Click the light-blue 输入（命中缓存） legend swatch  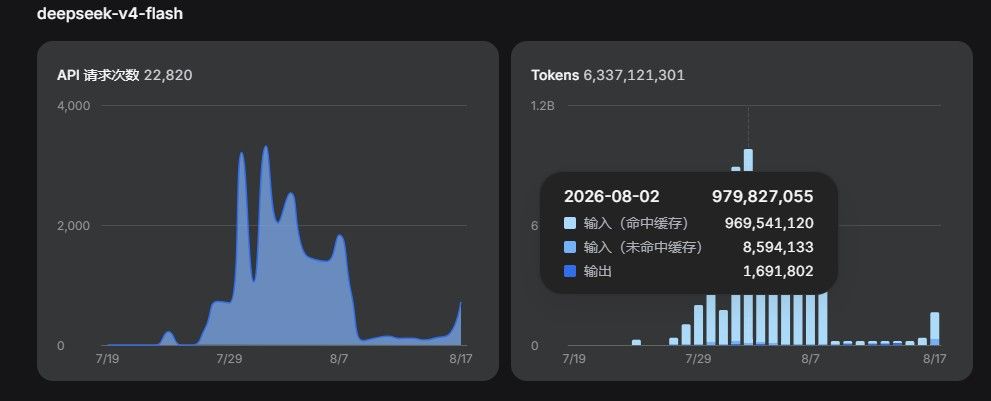[570, 223]
